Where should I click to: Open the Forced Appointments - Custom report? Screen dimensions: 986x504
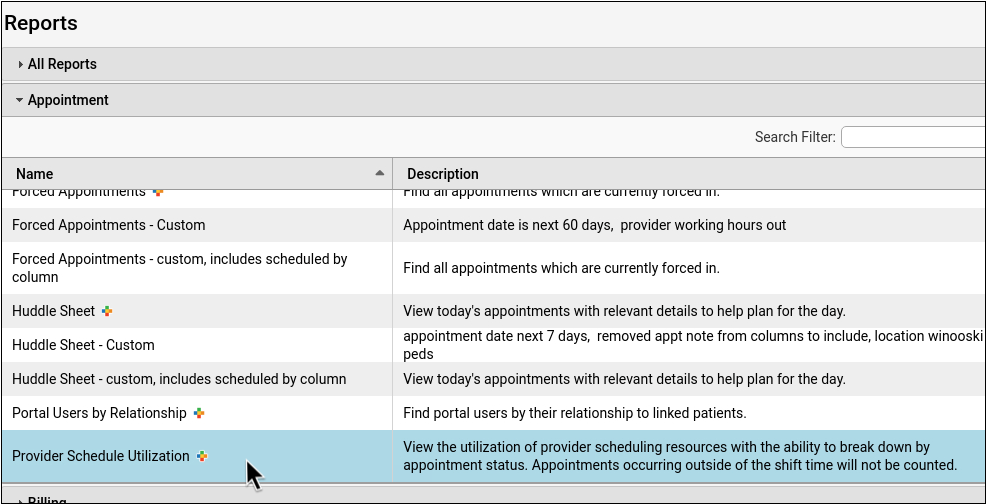(x=108, y=225)
